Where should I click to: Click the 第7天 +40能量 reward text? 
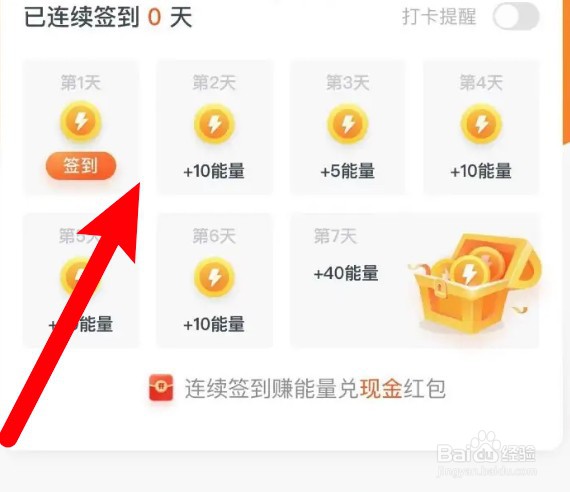346,273
